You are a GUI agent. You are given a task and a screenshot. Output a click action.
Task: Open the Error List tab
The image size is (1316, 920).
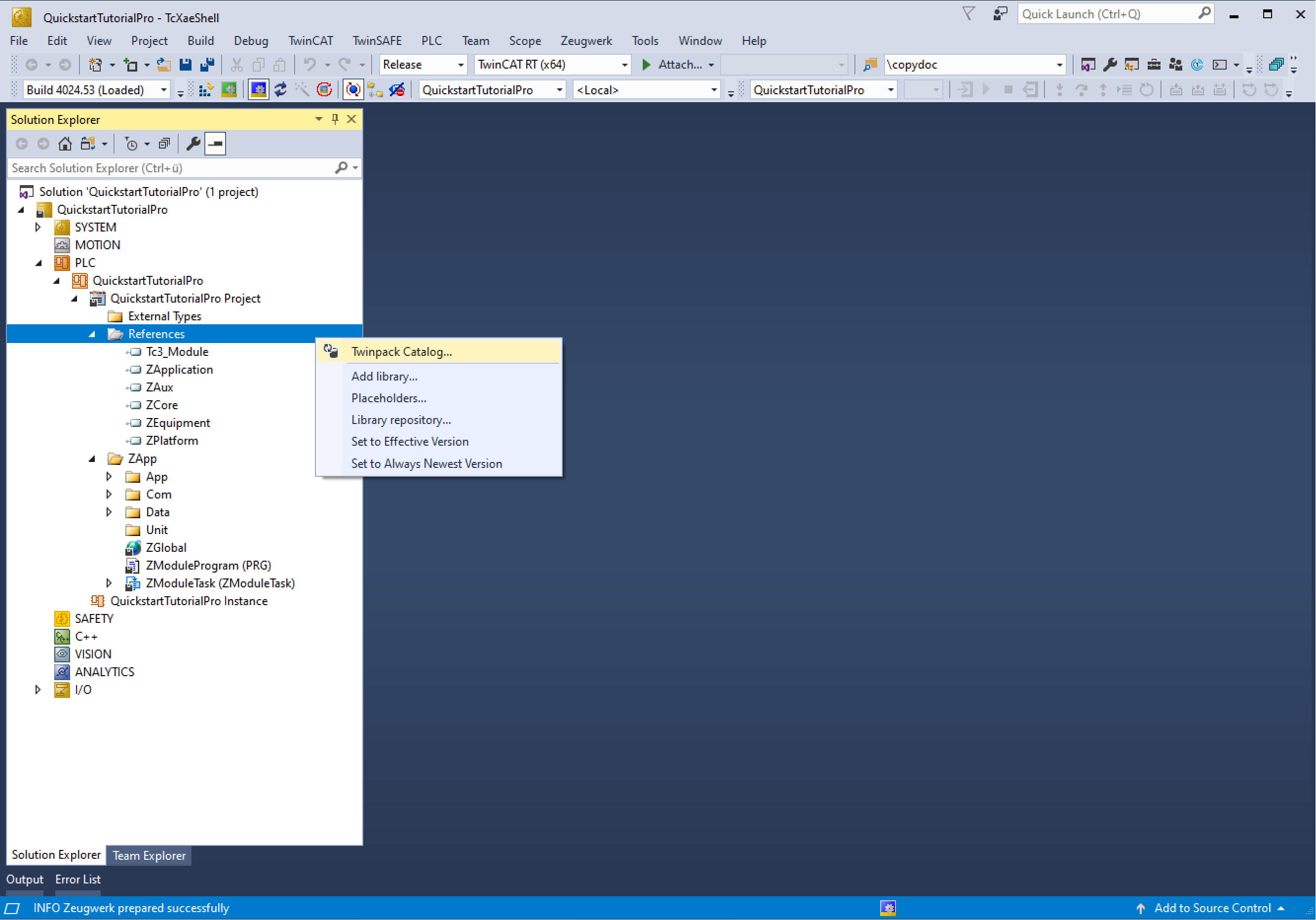[x=78, y=880]
